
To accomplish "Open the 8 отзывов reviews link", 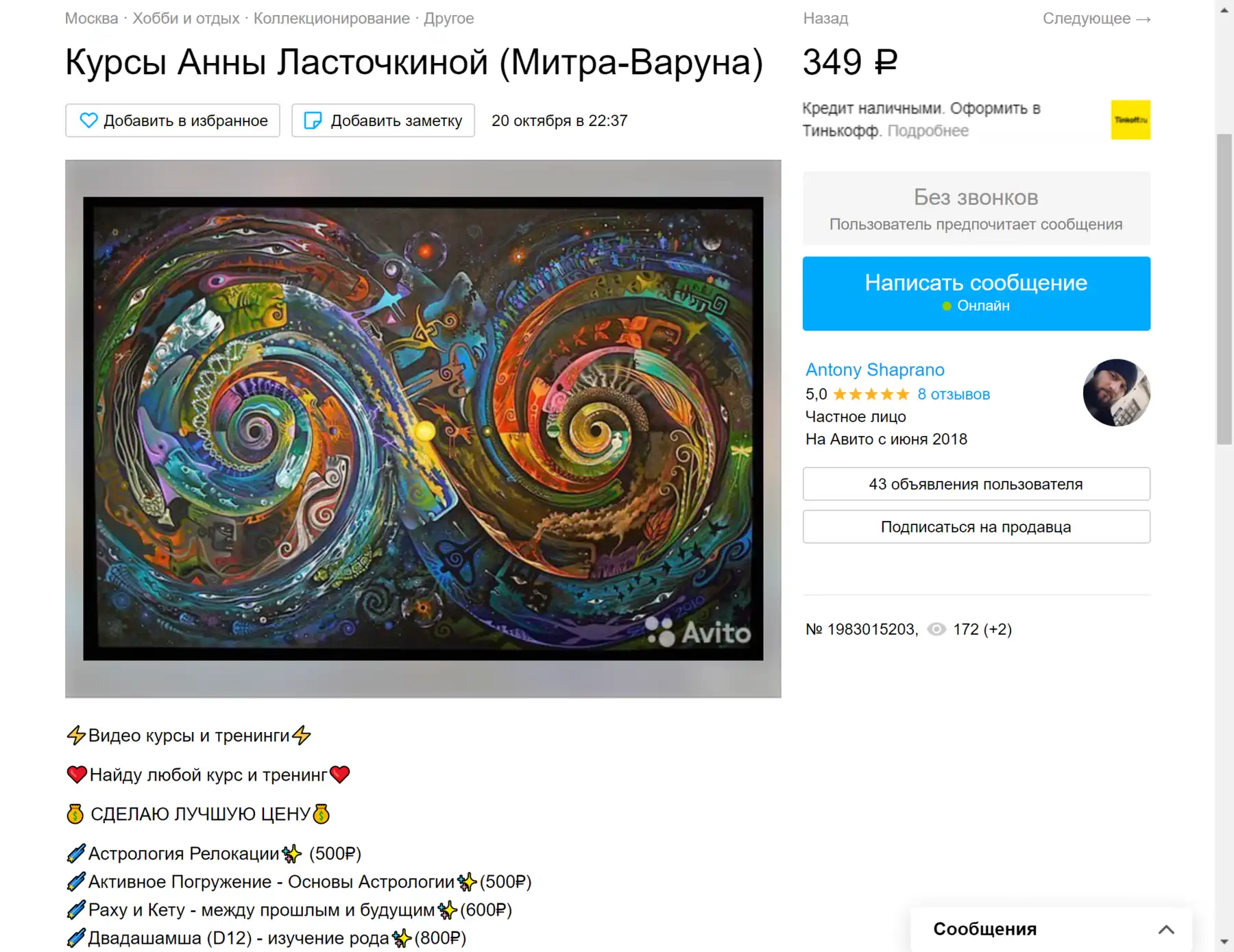I will coord(954,394).
